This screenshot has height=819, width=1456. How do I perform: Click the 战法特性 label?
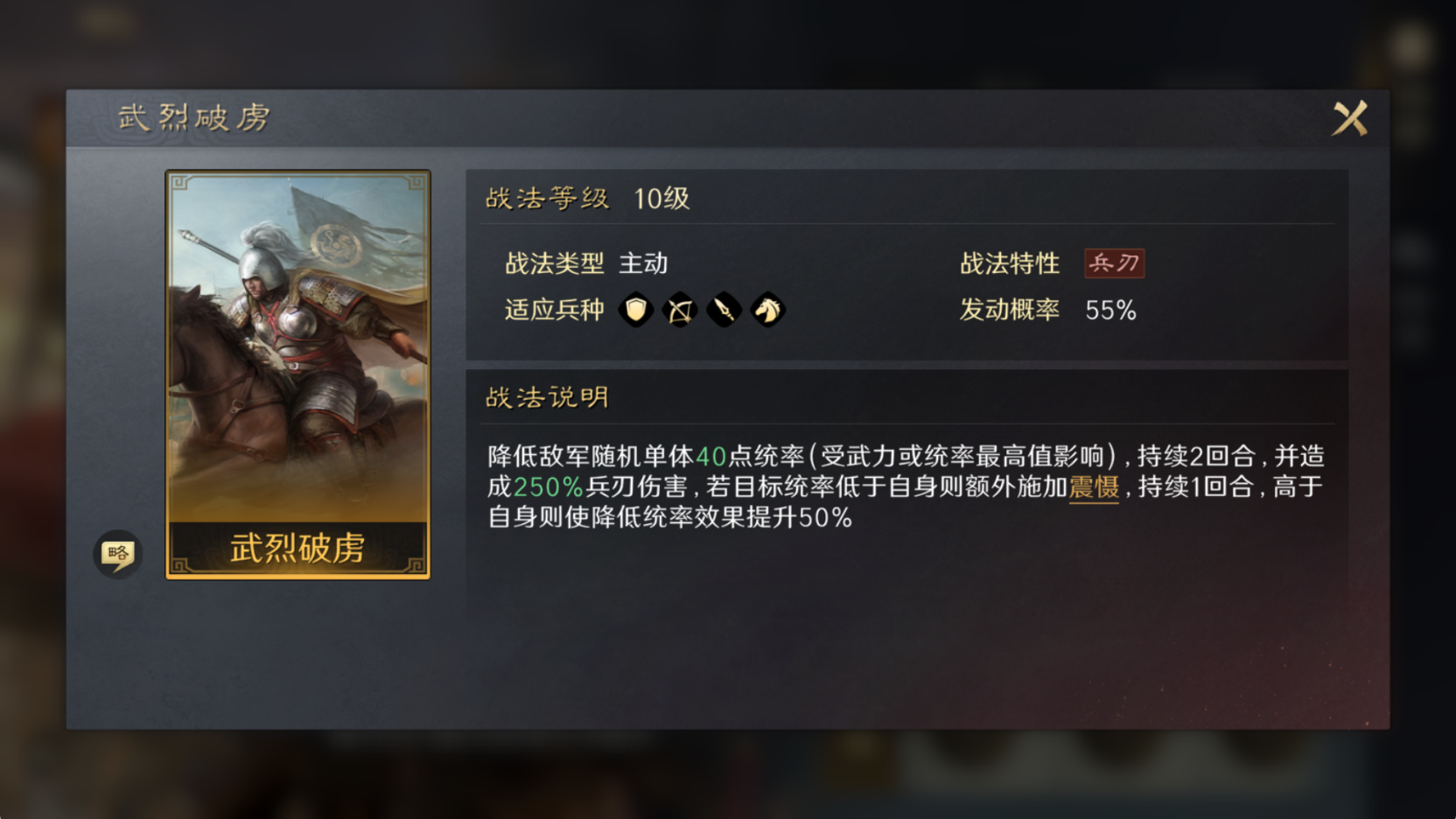pyautogui.click(x=1009, y=263)
